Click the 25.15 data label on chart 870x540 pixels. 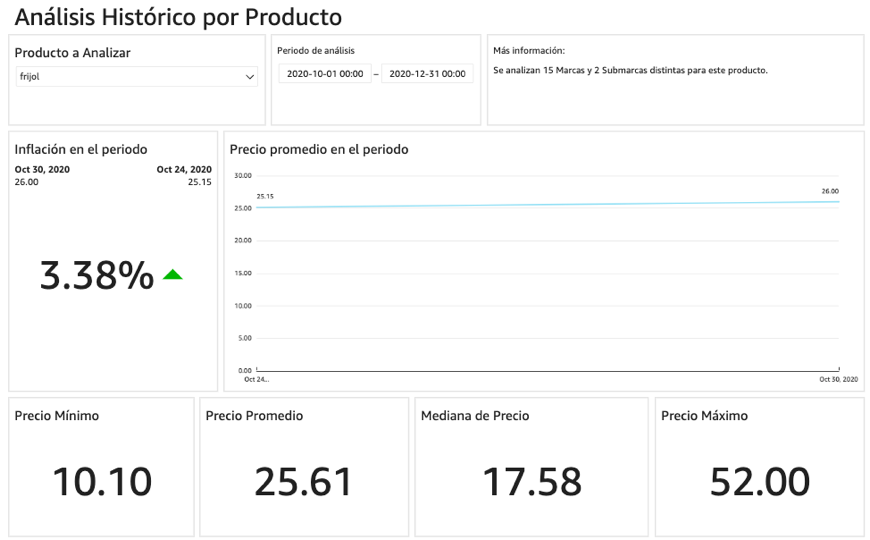click(x=265, y=196)
